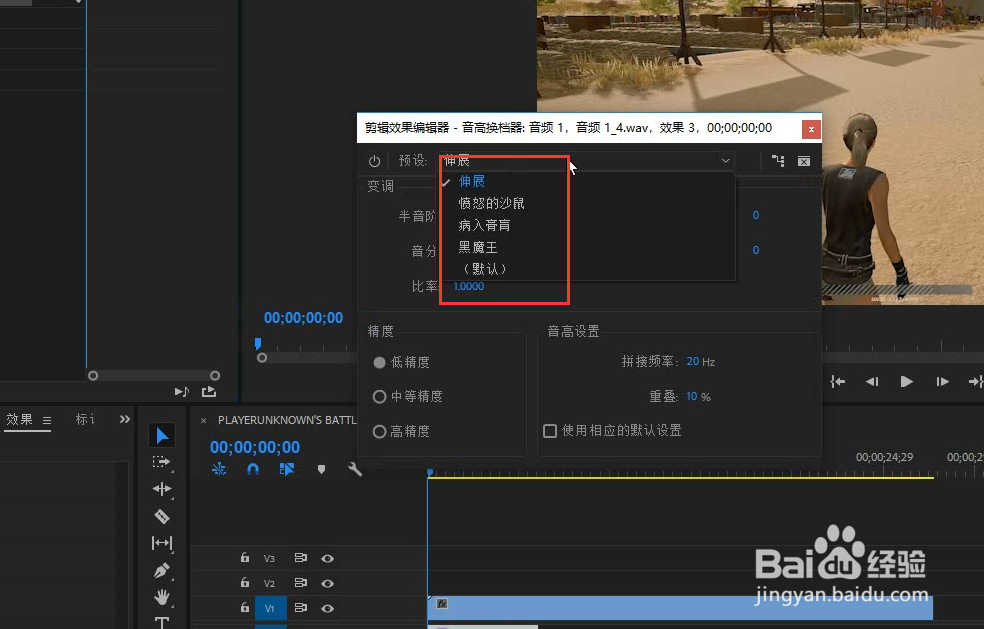Close the PLAYERUNKNOWN'S BATTL sequence tab
Viewport: 984px width, 629px height.
click(203, 421)
